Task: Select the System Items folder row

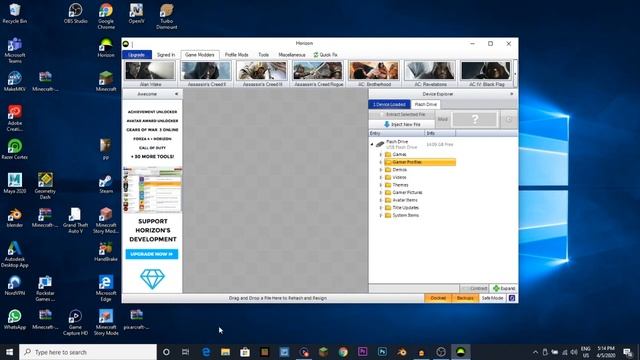Action: [402, 216]
